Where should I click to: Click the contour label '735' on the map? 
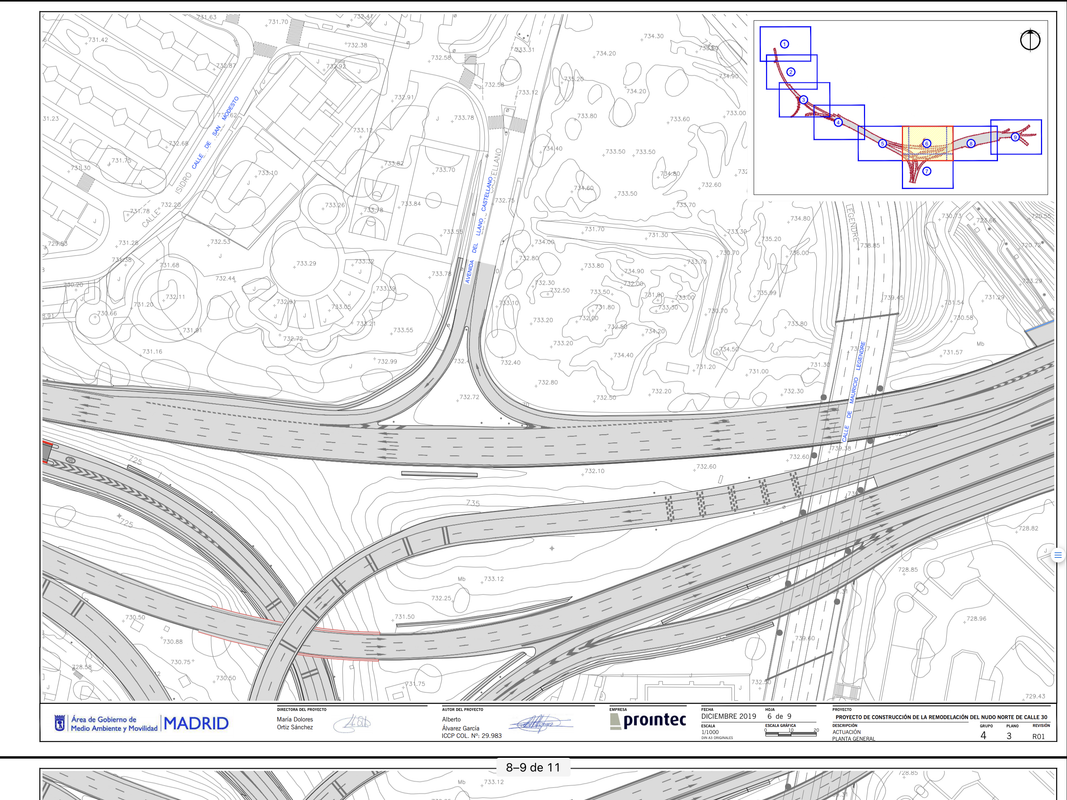tap(472, 504)
